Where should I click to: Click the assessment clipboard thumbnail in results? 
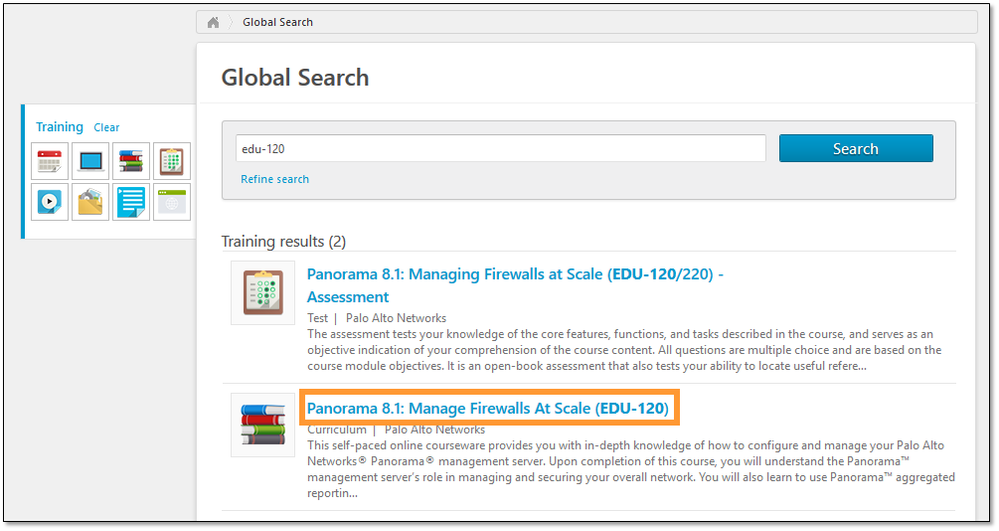(263, 293)
